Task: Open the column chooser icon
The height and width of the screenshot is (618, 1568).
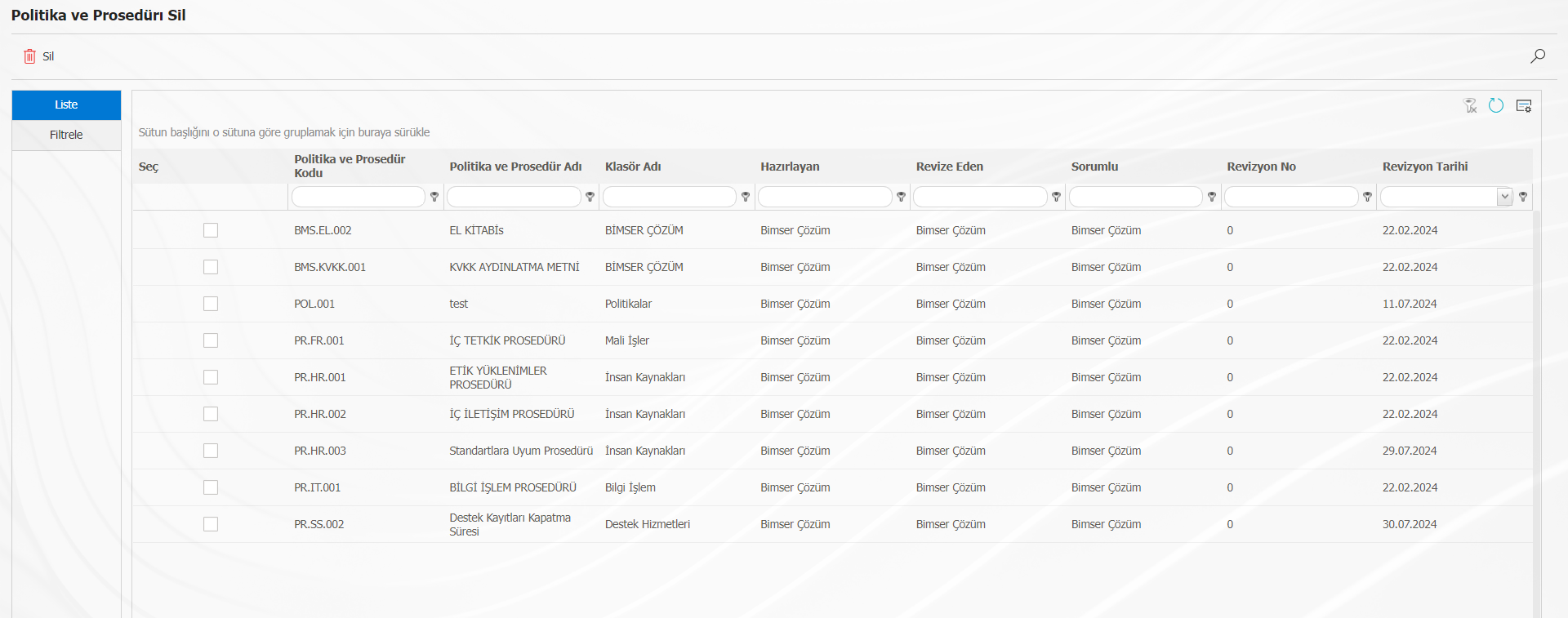Action: [1524, 105]
